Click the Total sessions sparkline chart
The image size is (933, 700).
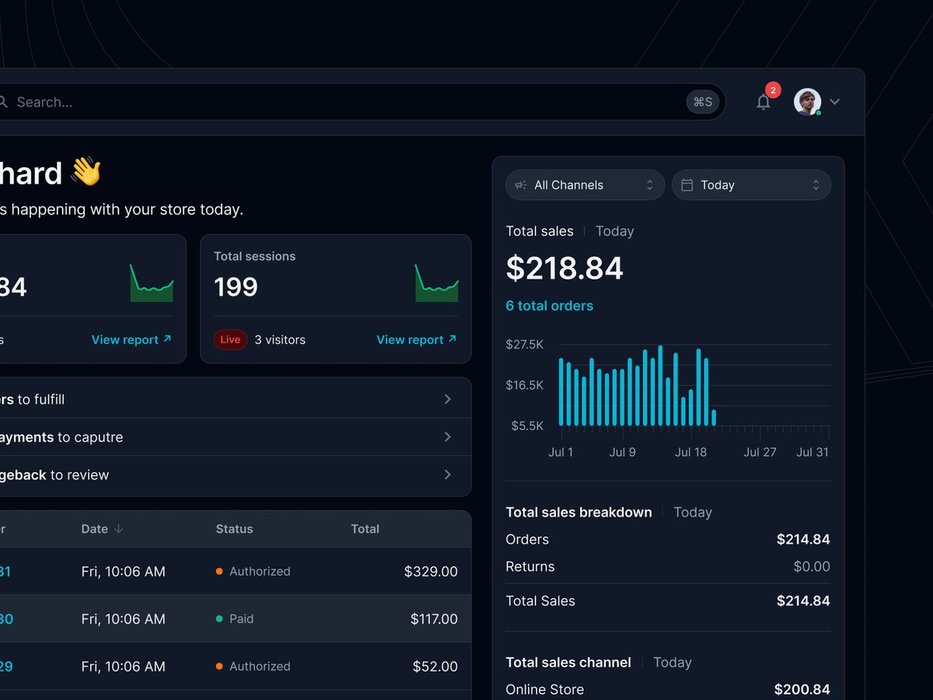point(437,284)
